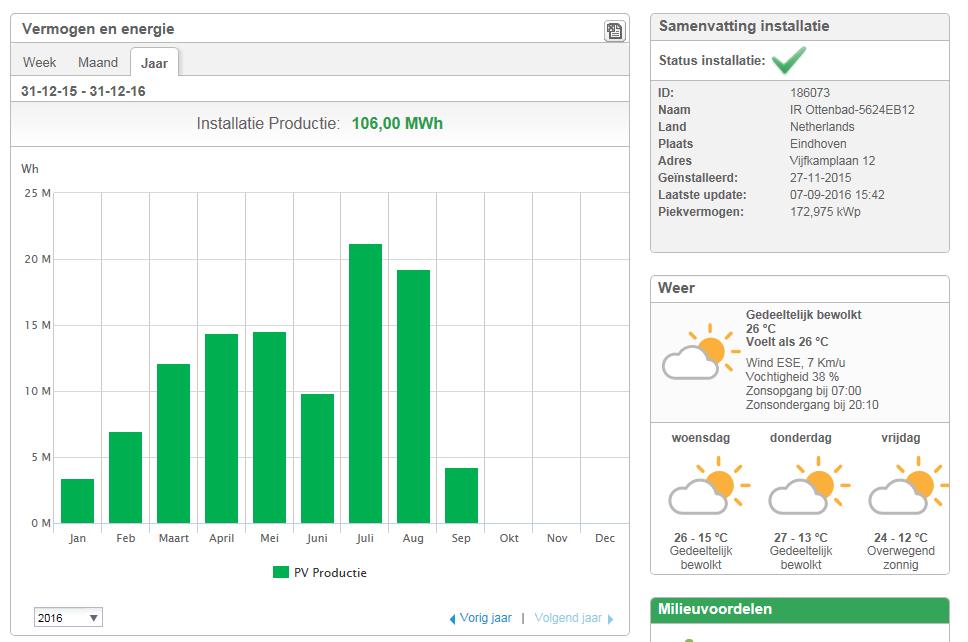
Task: Click the Aug production bar
Action: click(x=414, y=396)
